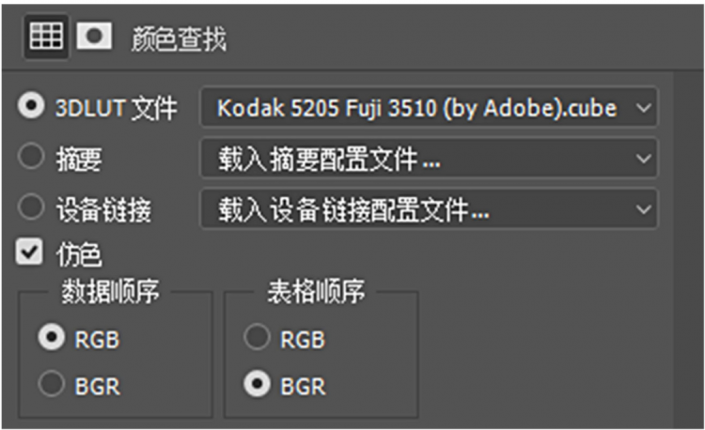This screenshot has width=705, height=430.
Task: Open the Kodak 5205 Fuji 3510 .cube dropdown
Action: point(429,107)
